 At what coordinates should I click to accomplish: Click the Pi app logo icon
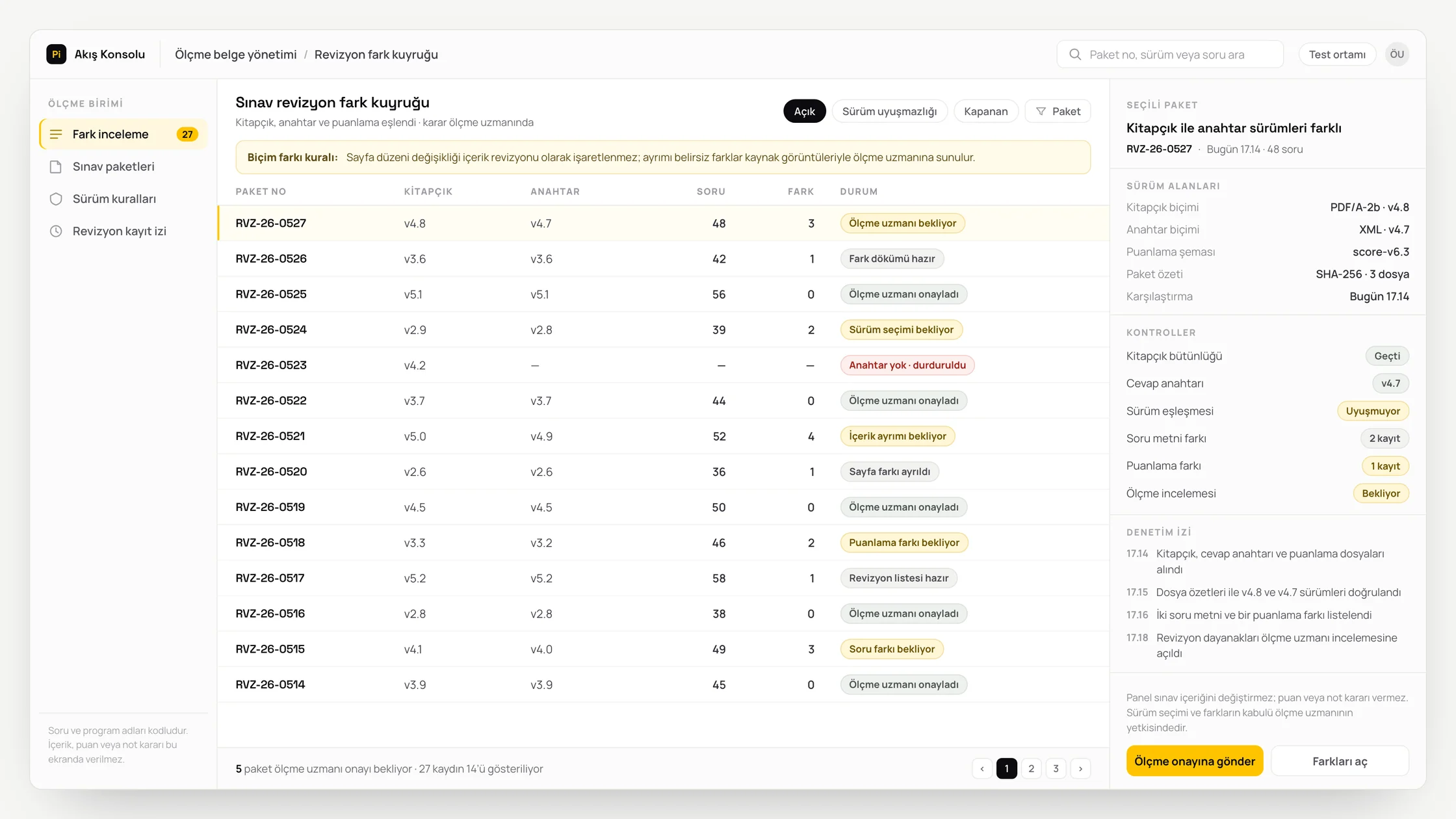pos(57,54)
